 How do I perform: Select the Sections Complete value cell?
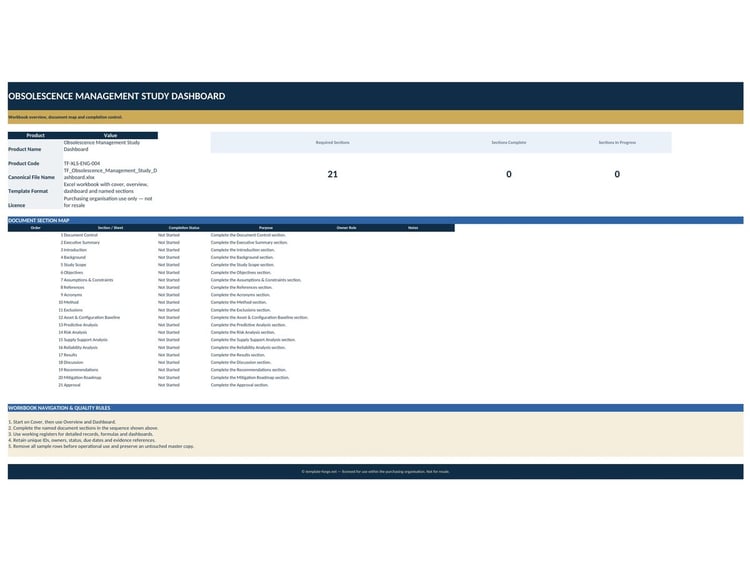pyautogui.click(x=508, y=174)
